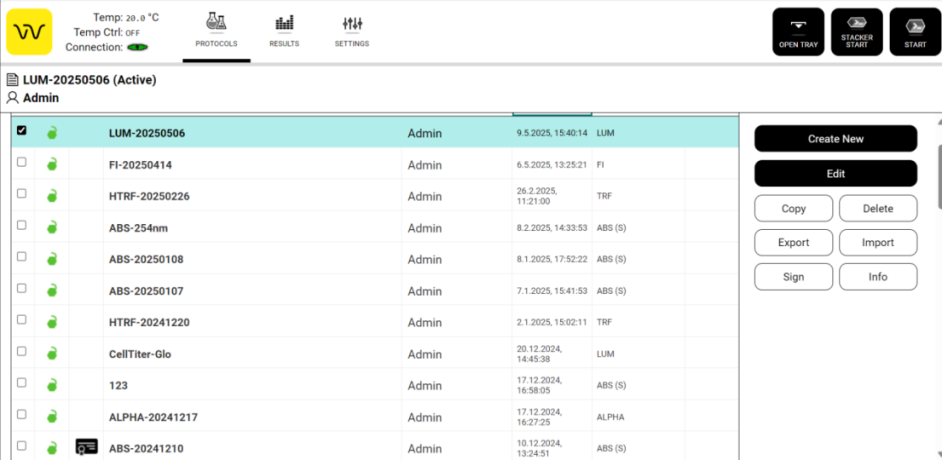Check the HTRF-20250226 checkbox
This screenshot has height=460, width=942.
tap(22, 193)
